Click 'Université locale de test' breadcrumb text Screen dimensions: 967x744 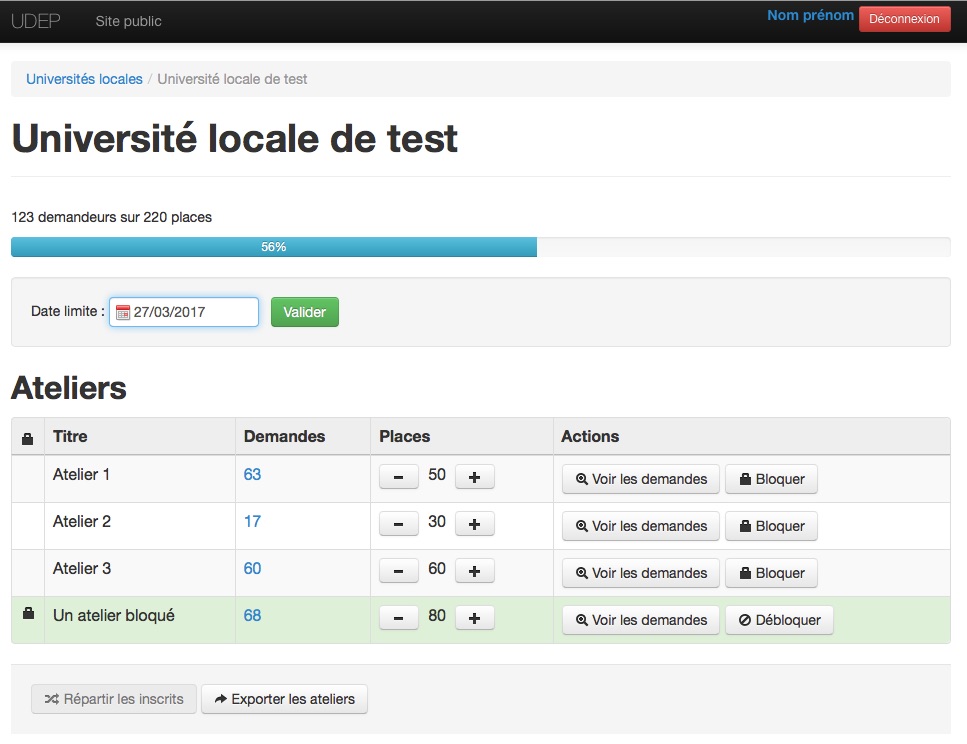click(x=232, y=79)
